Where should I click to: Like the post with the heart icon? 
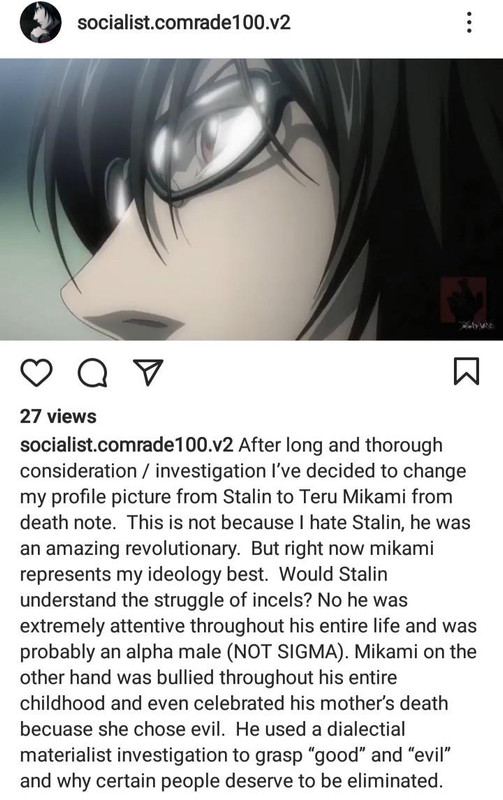click(37, 372)
